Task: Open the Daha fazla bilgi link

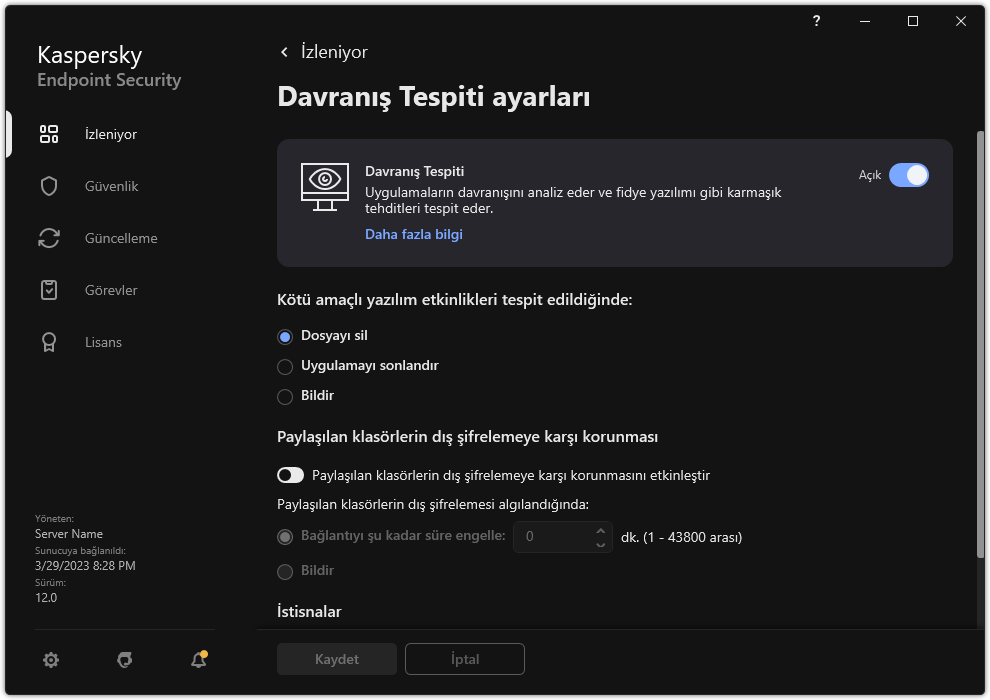Action: click(413, 234)
